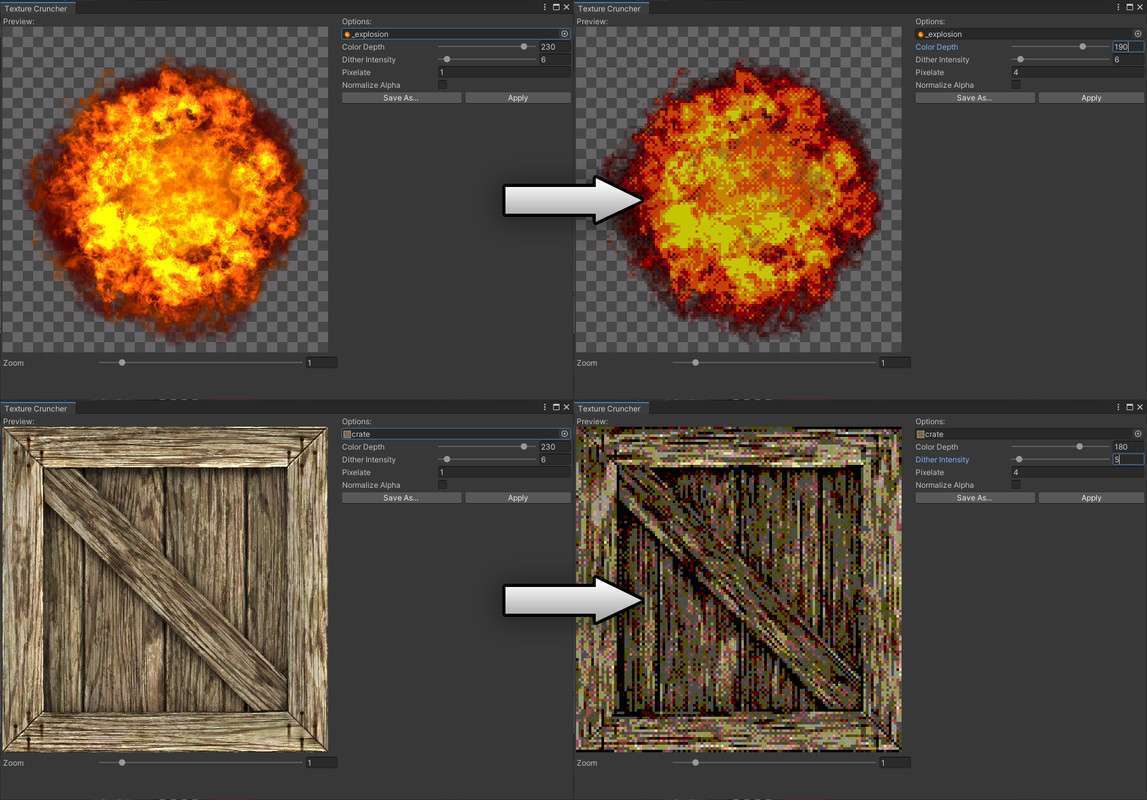This screenshot has height=800, width=1147.
Task: Close the pixelated crate Texture Cruncher window
Action: 1140,407
